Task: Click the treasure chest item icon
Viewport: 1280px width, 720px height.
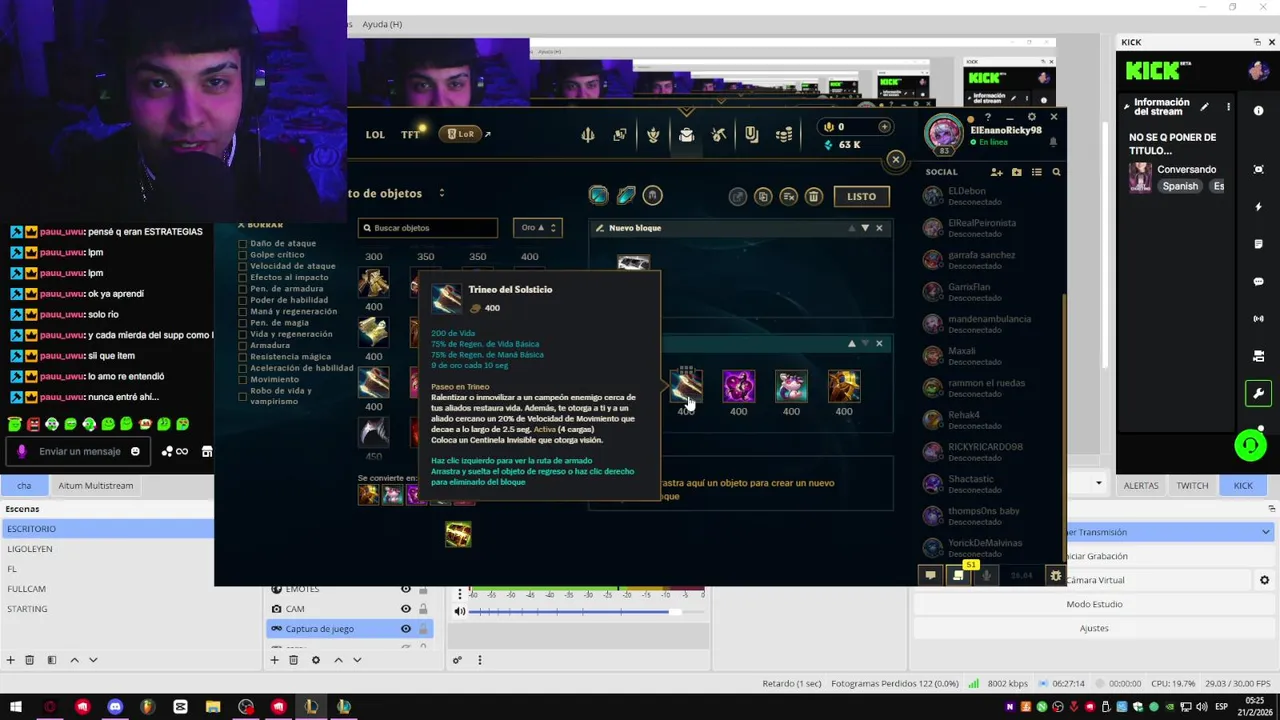Action: [x=458, y=535]
